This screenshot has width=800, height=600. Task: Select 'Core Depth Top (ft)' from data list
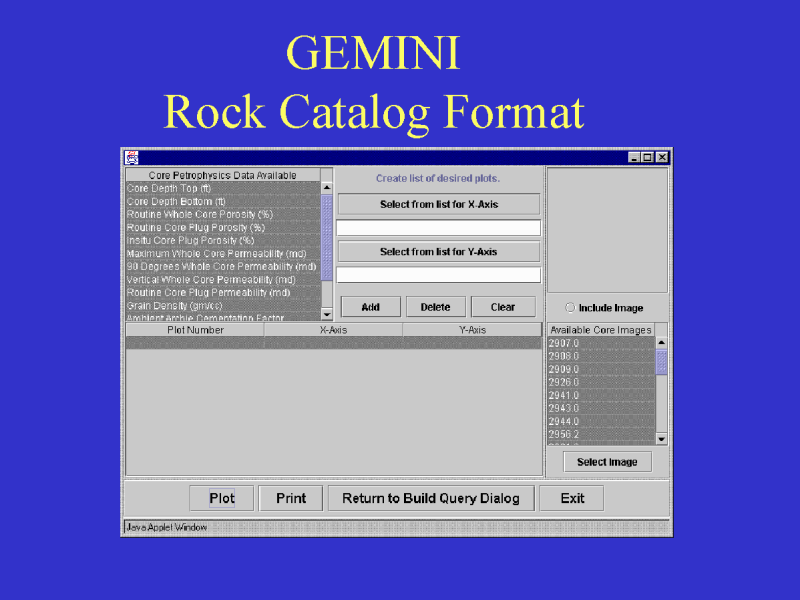pos(223,188)
